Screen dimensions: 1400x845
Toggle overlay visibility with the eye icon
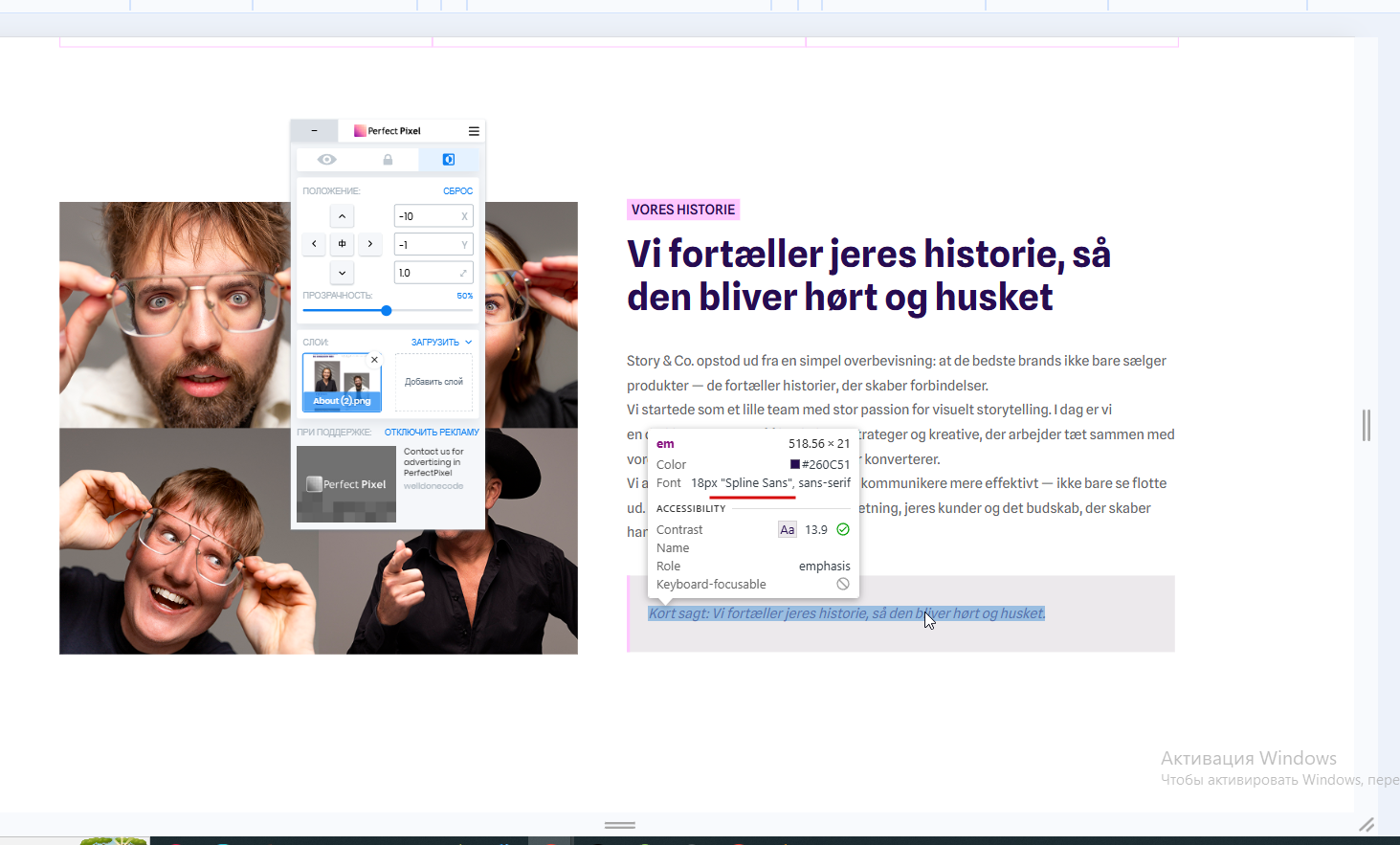tap(326, 160)
